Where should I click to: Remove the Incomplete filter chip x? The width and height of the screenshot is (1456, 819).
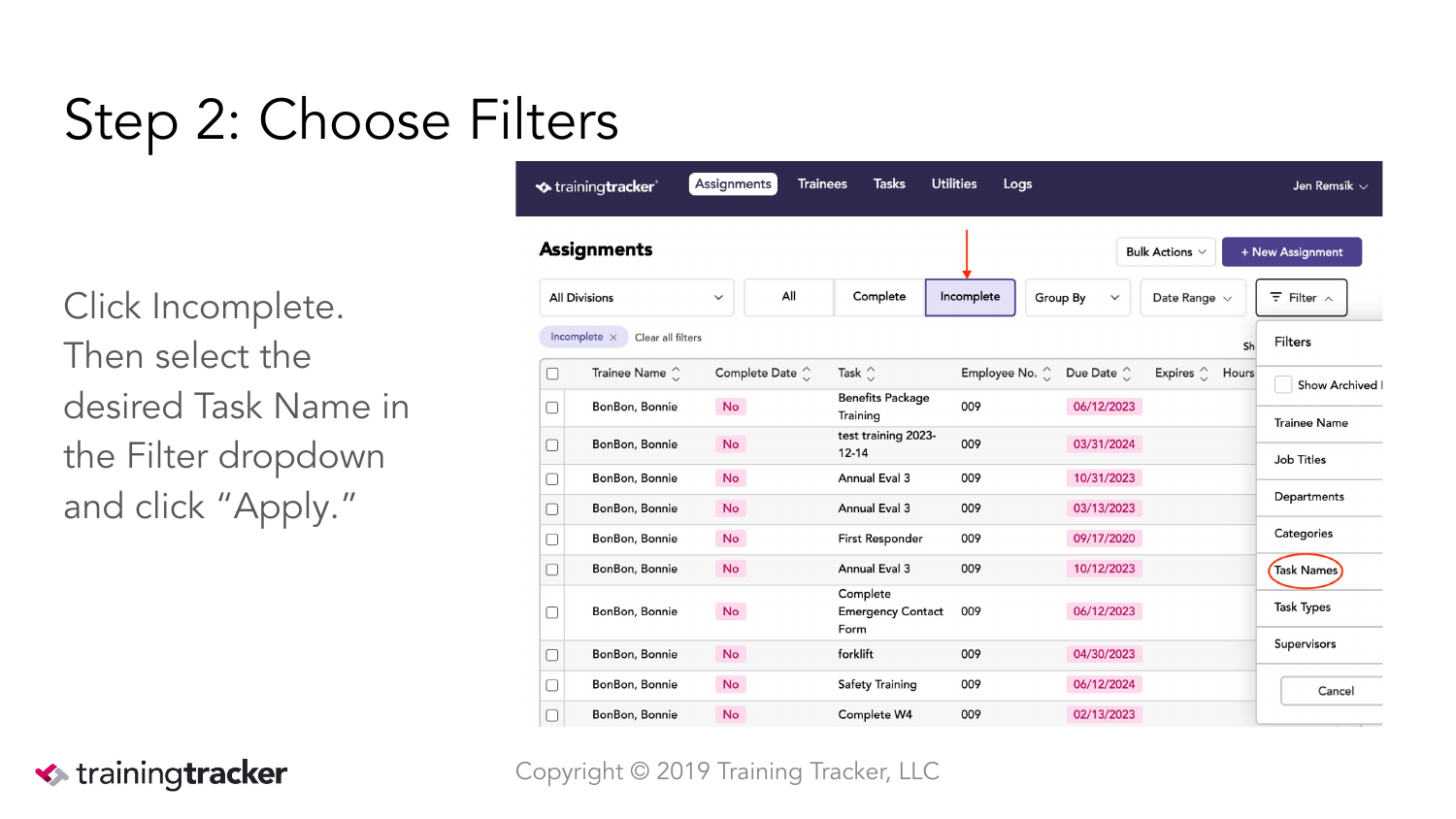coord(613,338)
